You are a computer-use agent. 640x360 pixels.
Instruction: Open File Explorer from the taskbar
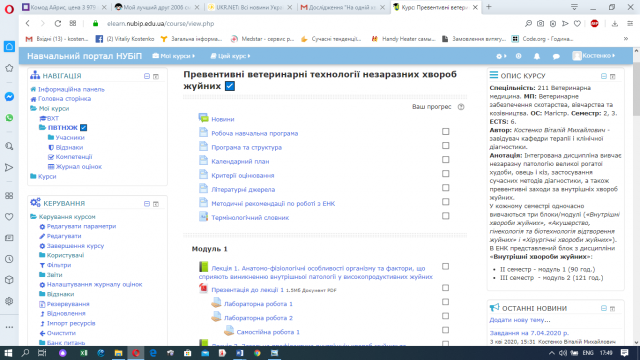click(118, 353)
